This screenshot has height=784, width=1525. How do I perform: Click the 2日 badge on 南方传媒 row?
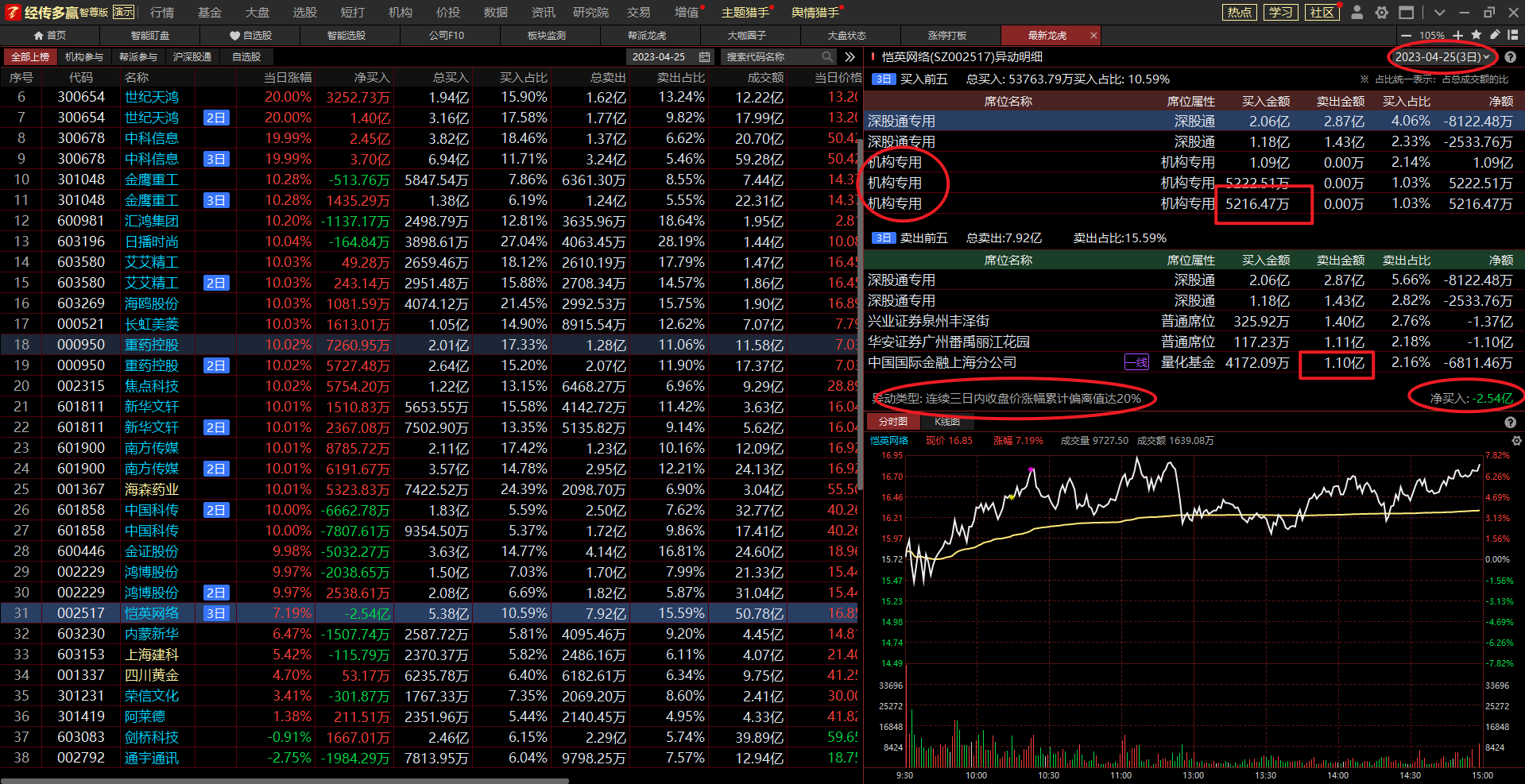click(x=215, y=469)
